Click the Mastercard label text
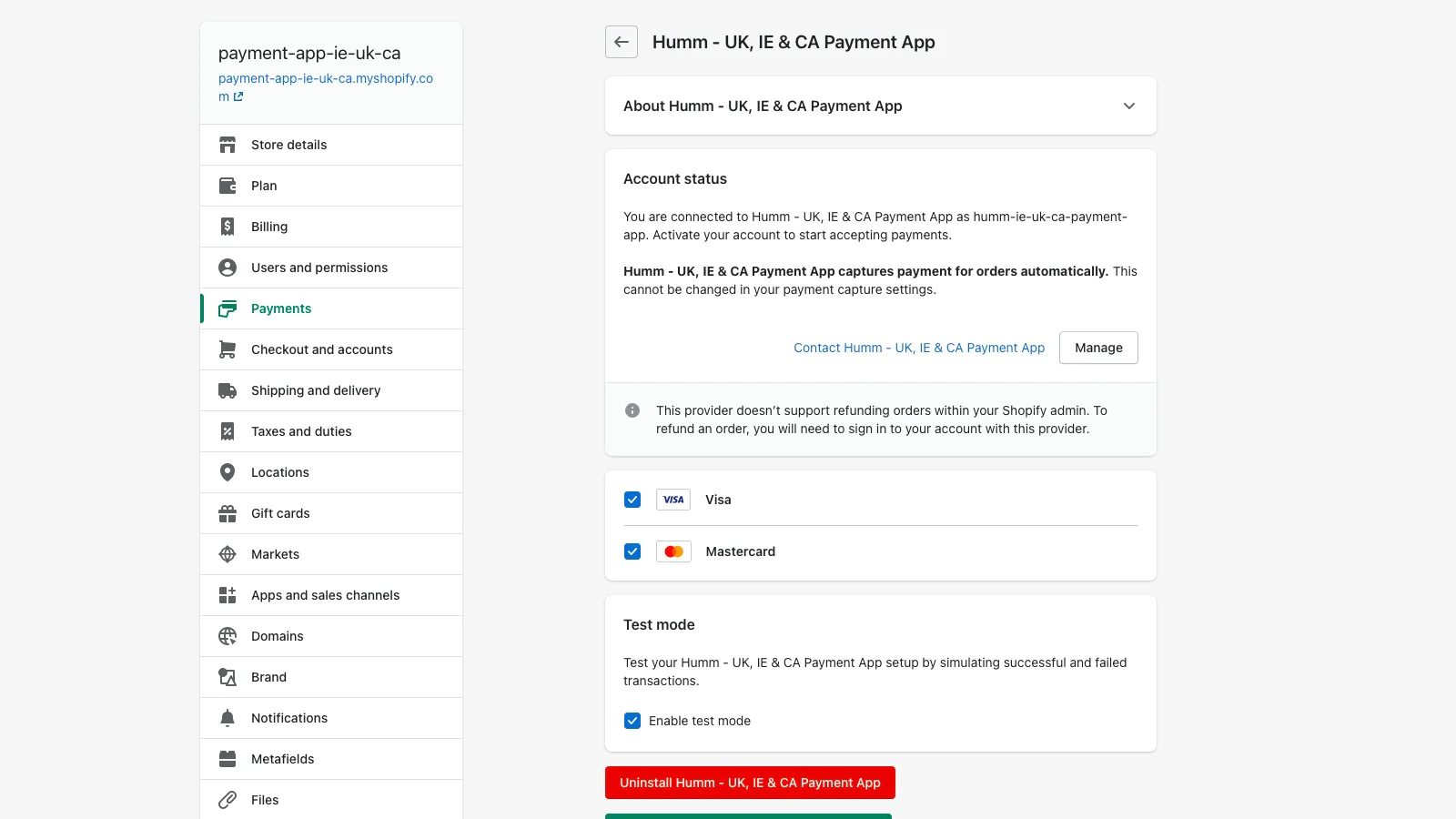The height and width of the screenshot is (819, 1456). coord(741,551)
